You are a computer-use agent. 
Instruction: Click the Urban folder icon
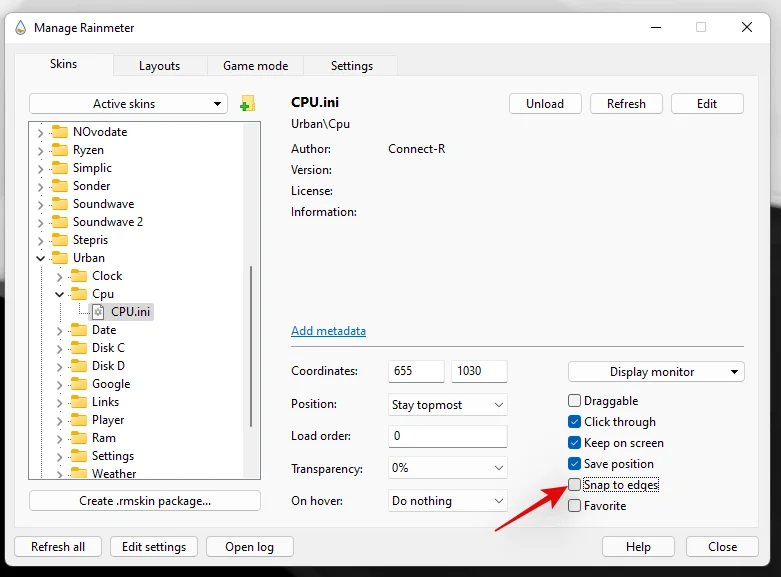(x=60, y=258)
